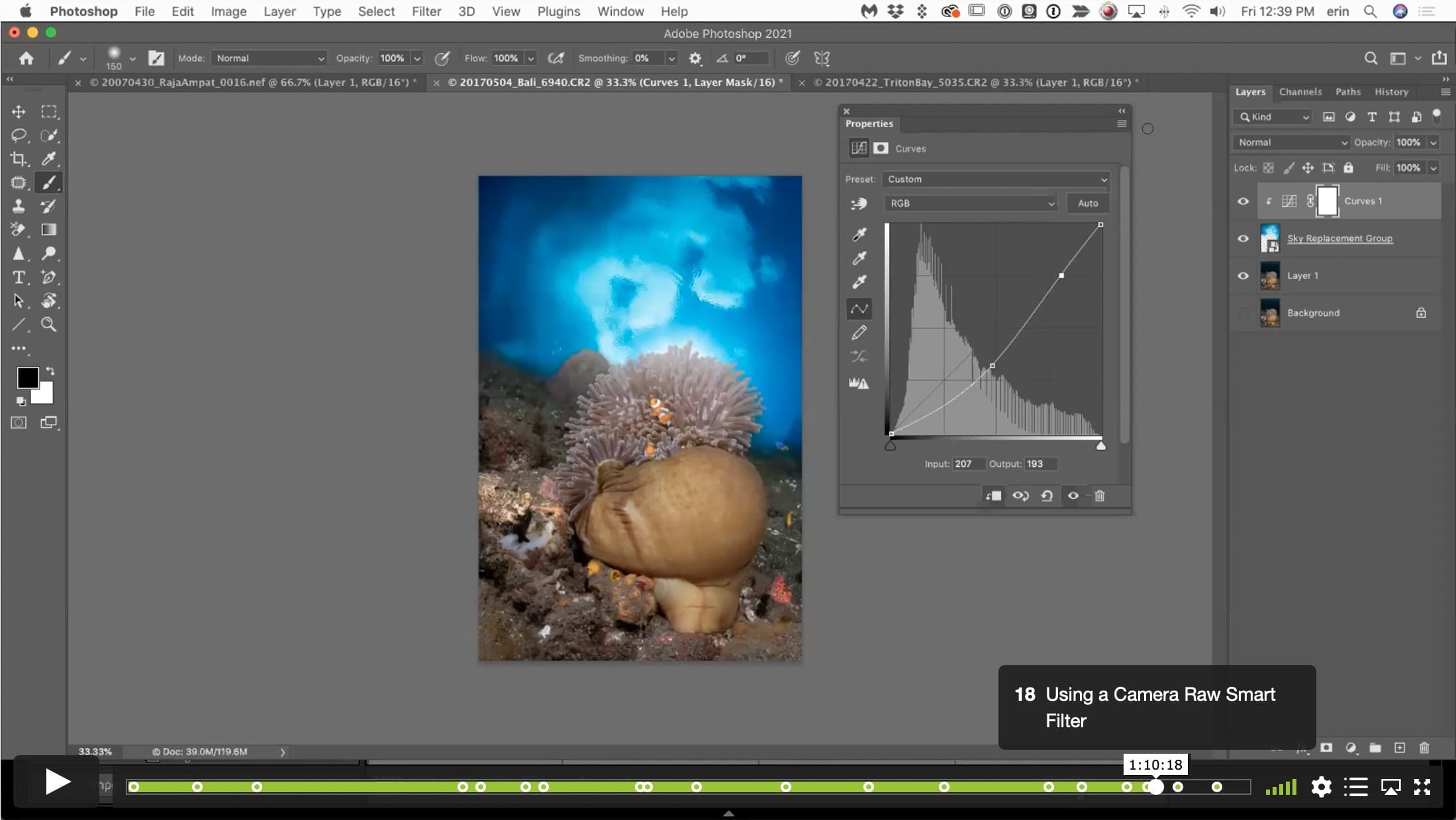Hide the Sky Replacement Group layer
Viewport: 1456px width, 820px height.
pyautogui.click(x=1243, y=238)
